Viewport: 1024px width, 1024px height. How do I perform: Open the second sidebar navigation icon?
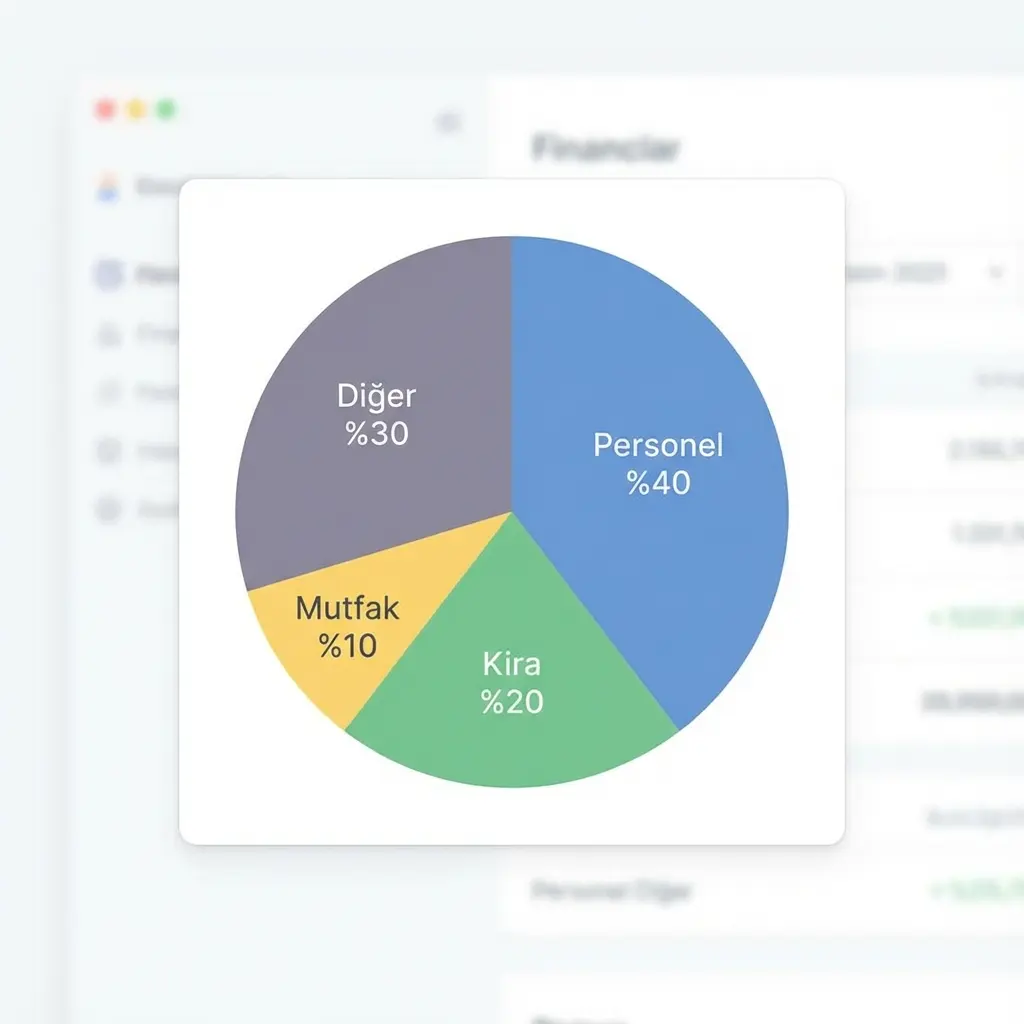click(x=108, y=334)
